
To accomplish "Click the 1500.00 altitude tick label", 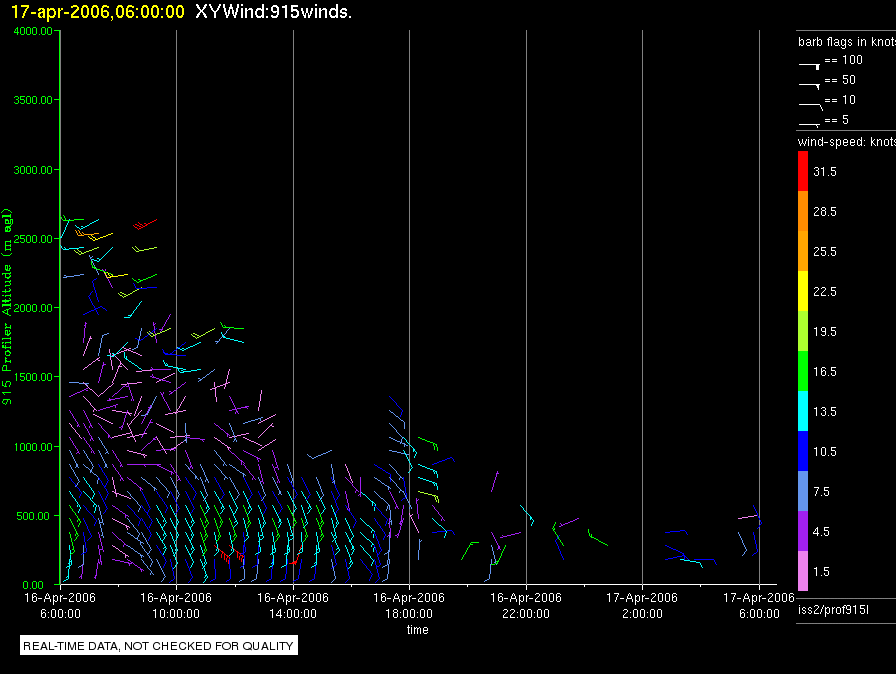I will [33, 377].
